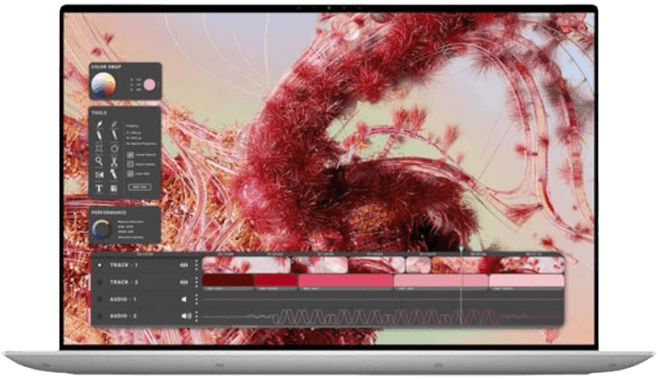Toggle the middle checkbox in Tools panel

click(x=131, y=164)
